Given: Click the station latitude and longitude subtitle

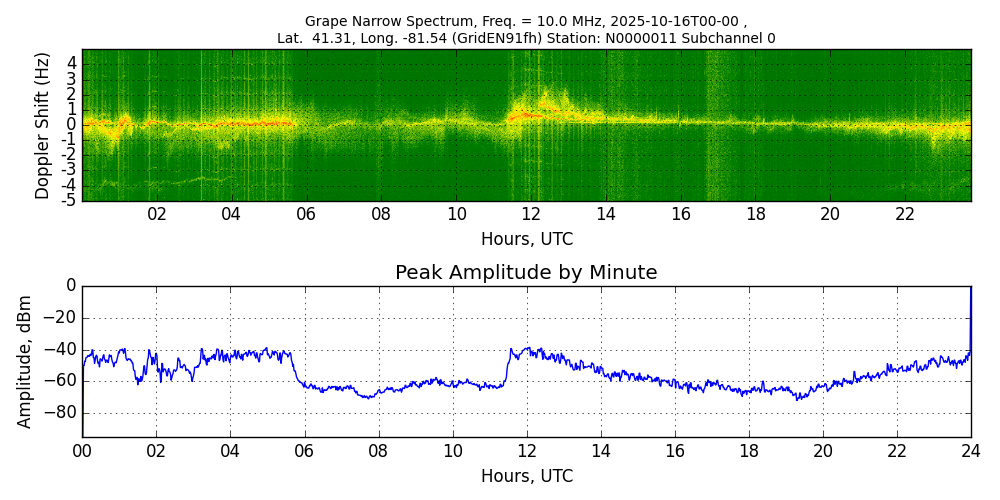Looking at the screenshot, I should coord(526,38).
